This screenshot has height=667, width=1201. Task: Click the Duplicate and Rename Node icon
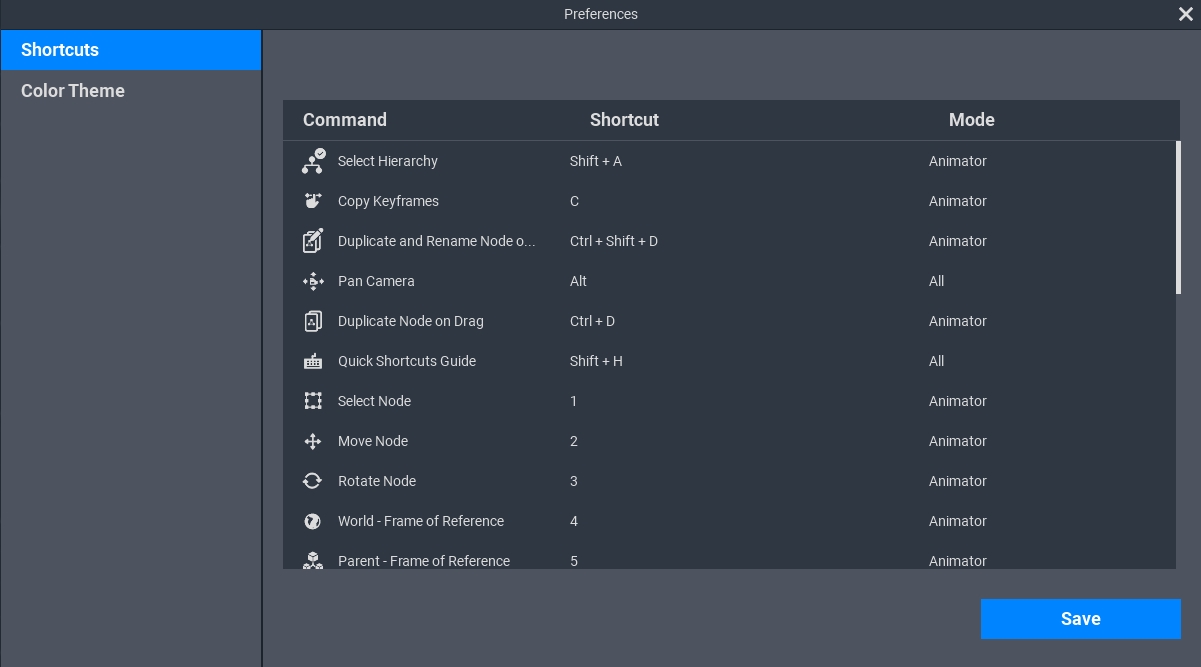(x=313, y=241)
